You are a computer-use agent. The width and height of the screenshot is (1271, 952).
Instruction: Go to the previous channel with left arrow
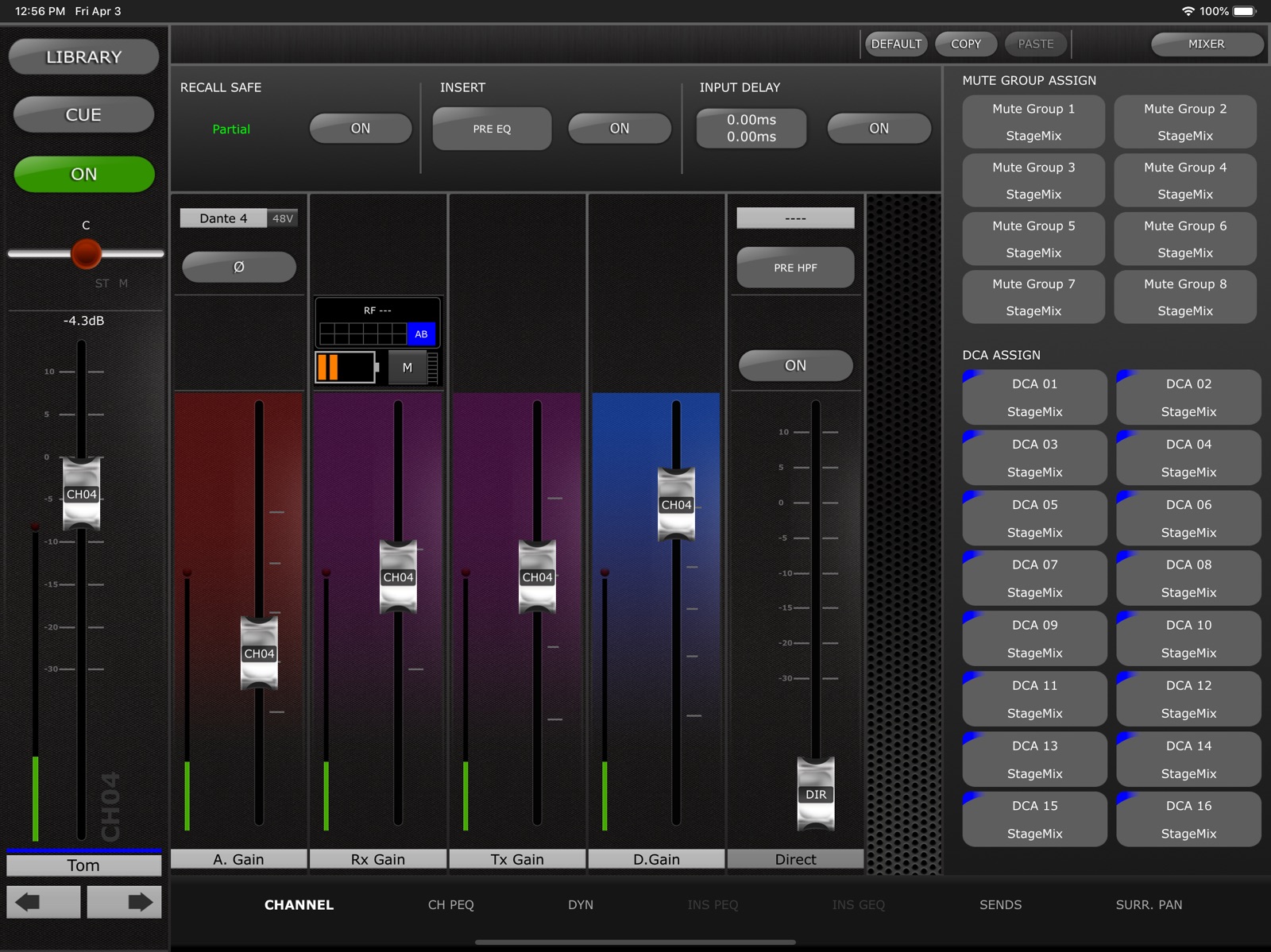pos(44,902)
